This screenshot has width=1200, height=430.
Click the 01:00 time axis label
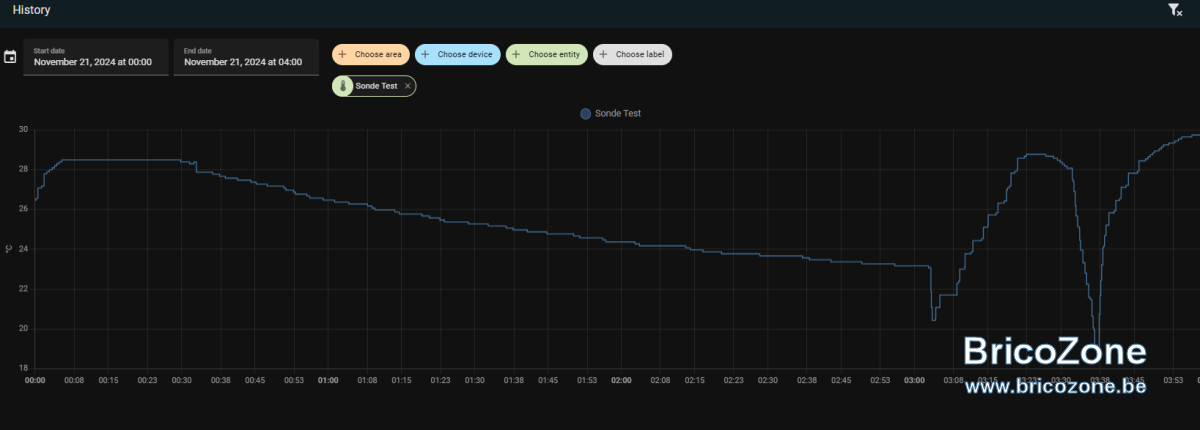pyautogui.click(x=328, y=380)
